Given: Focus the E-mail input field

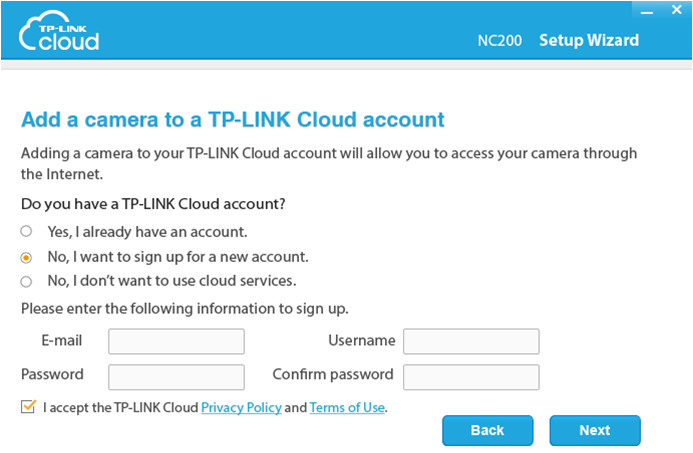Looking at the screenshot, I should point(176,341).
